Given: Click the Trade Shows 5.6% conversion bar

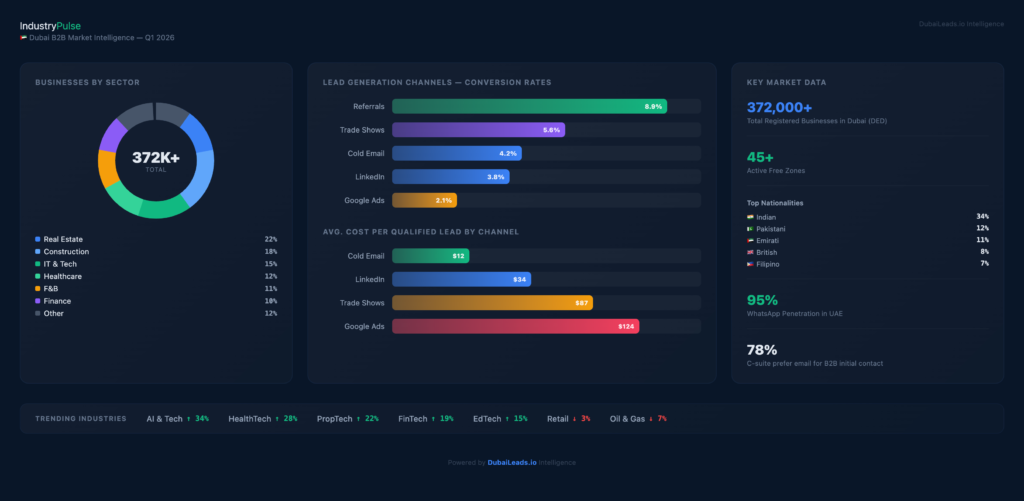Looking at the screenshot, I should [x=478, y=130].
